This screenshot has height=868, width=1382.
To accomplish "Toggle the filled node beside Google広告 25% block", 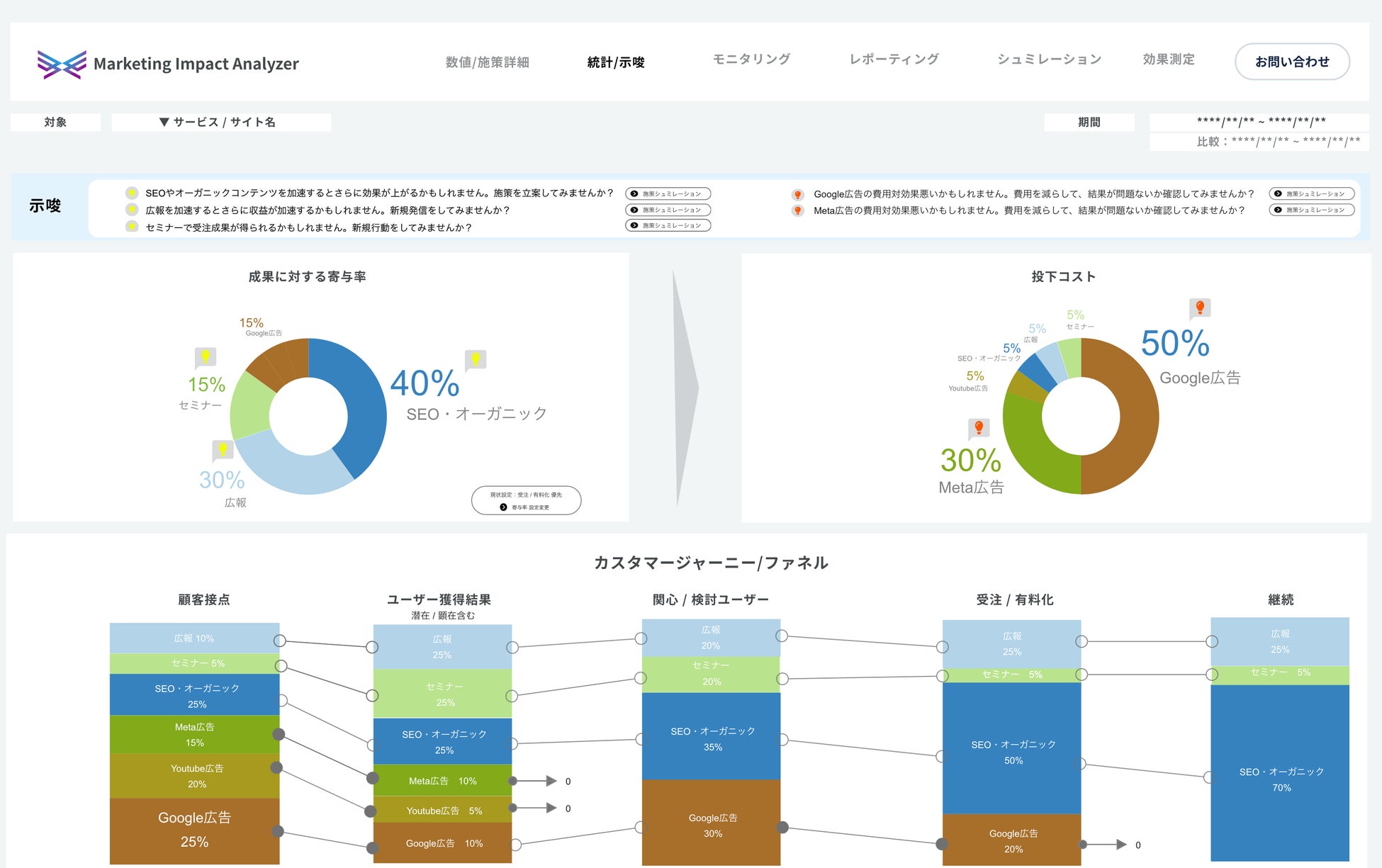I will [278, 831].
